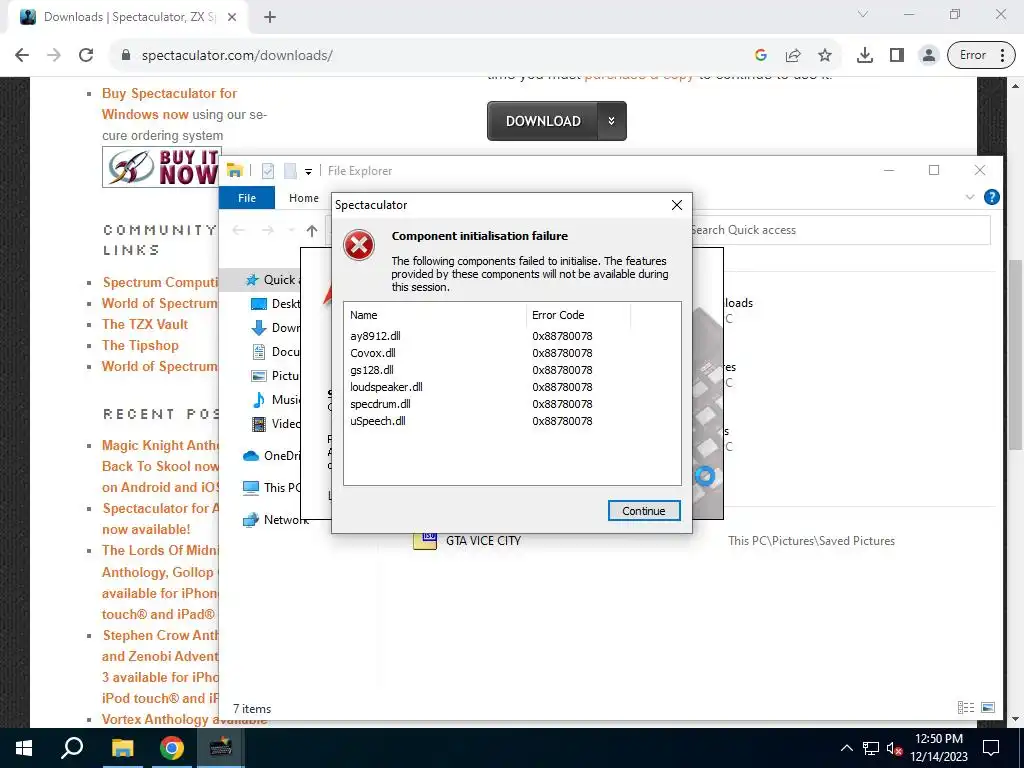This screenshot has width=1024, height=768.
Task: Click the Spectaculator taskbar icon
Action: click(x=220, y=748)
